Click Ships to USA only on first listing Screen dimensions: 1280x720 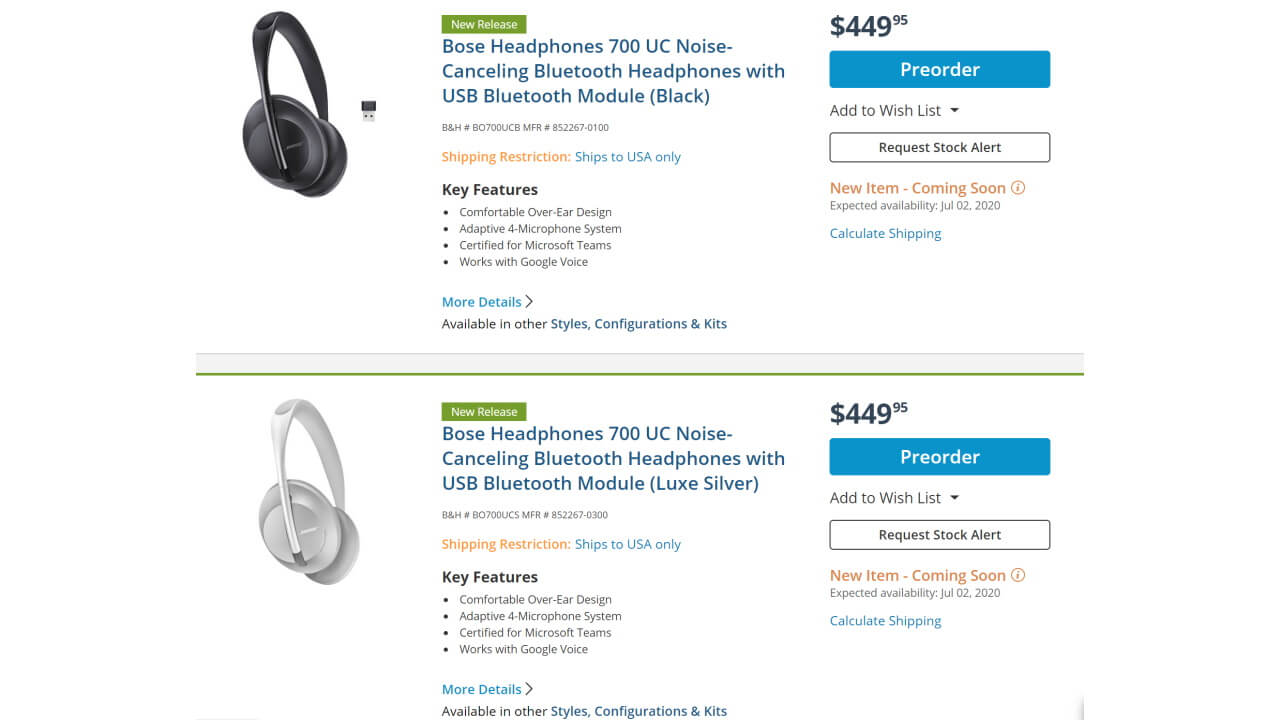(627, 157)
